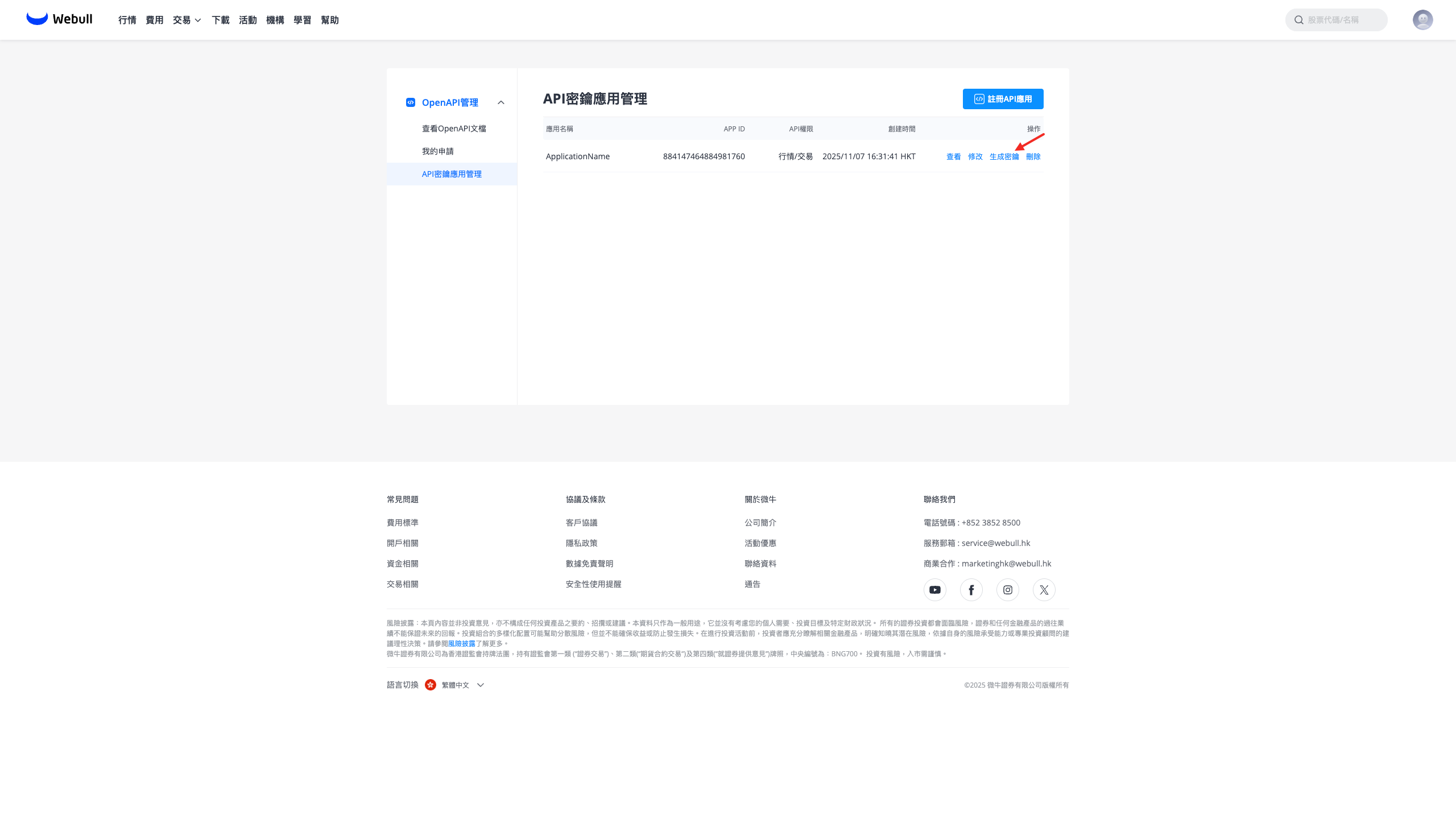Click 修改 link in the operations column

pos(975,156)
